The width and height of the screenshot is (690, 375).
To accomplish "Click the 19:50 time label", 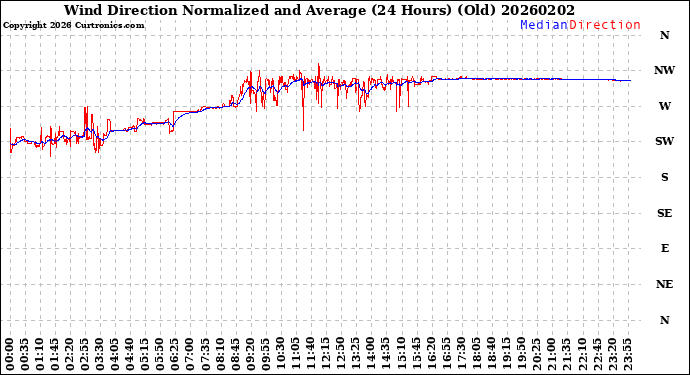I will [x=521, y=355].
